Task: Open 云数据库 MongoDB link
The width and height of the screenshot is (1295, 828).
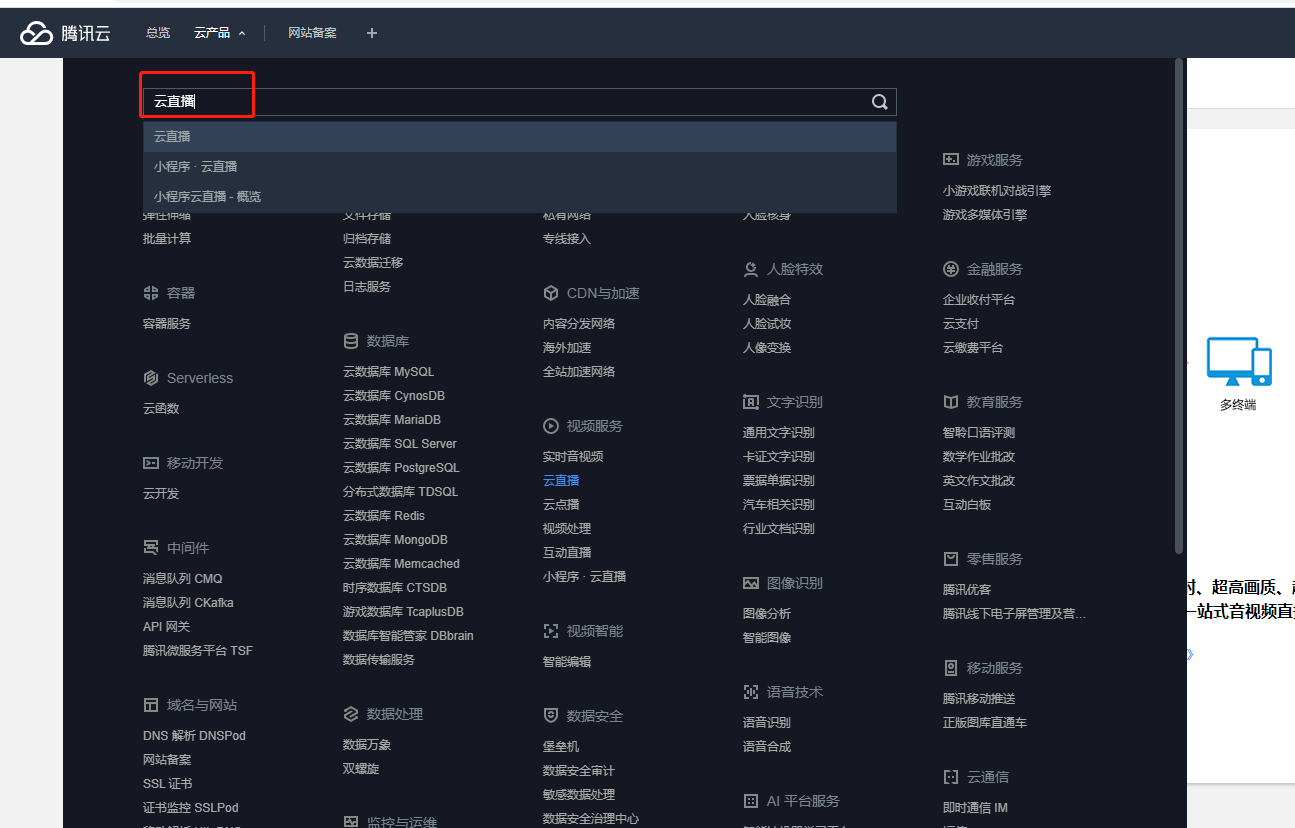Action: (395, 540)
